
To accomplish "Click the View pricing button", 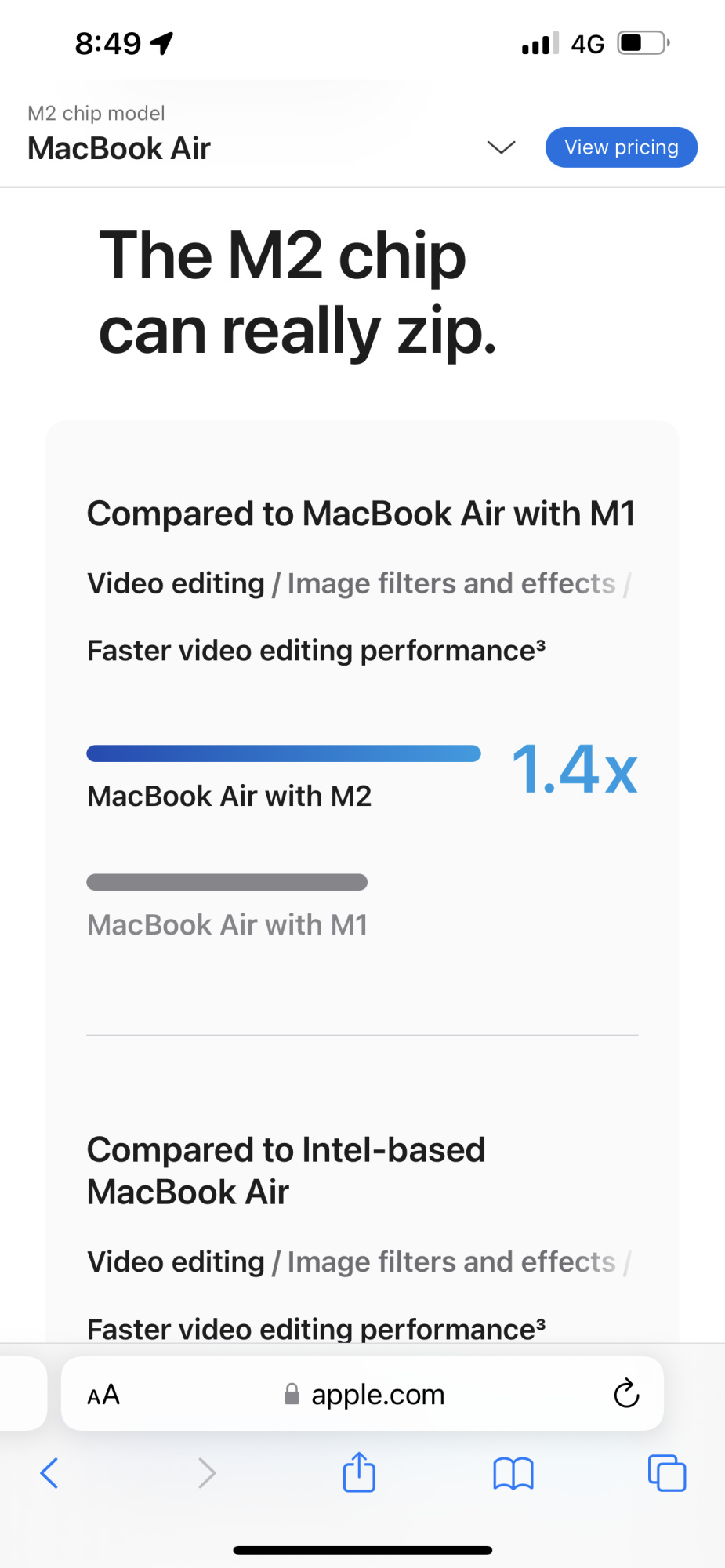I will pyautogui.click(x=622, y=147).
